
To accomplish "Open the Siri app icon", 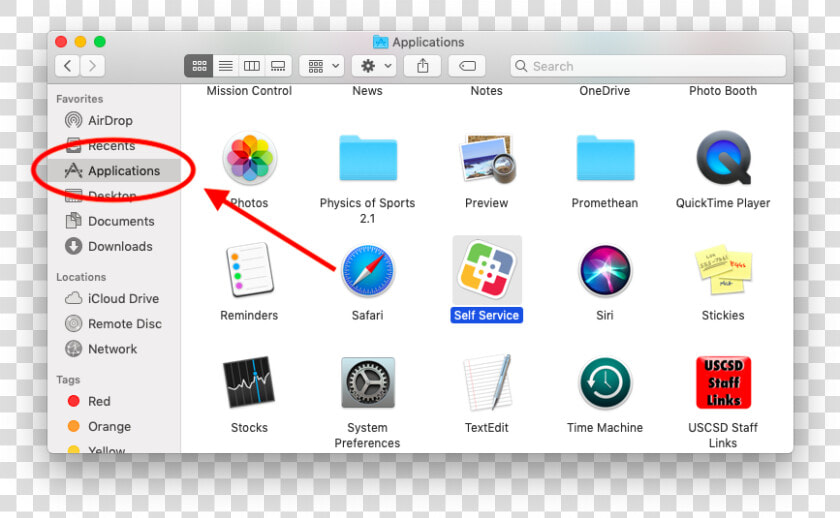I will (605, 271).
